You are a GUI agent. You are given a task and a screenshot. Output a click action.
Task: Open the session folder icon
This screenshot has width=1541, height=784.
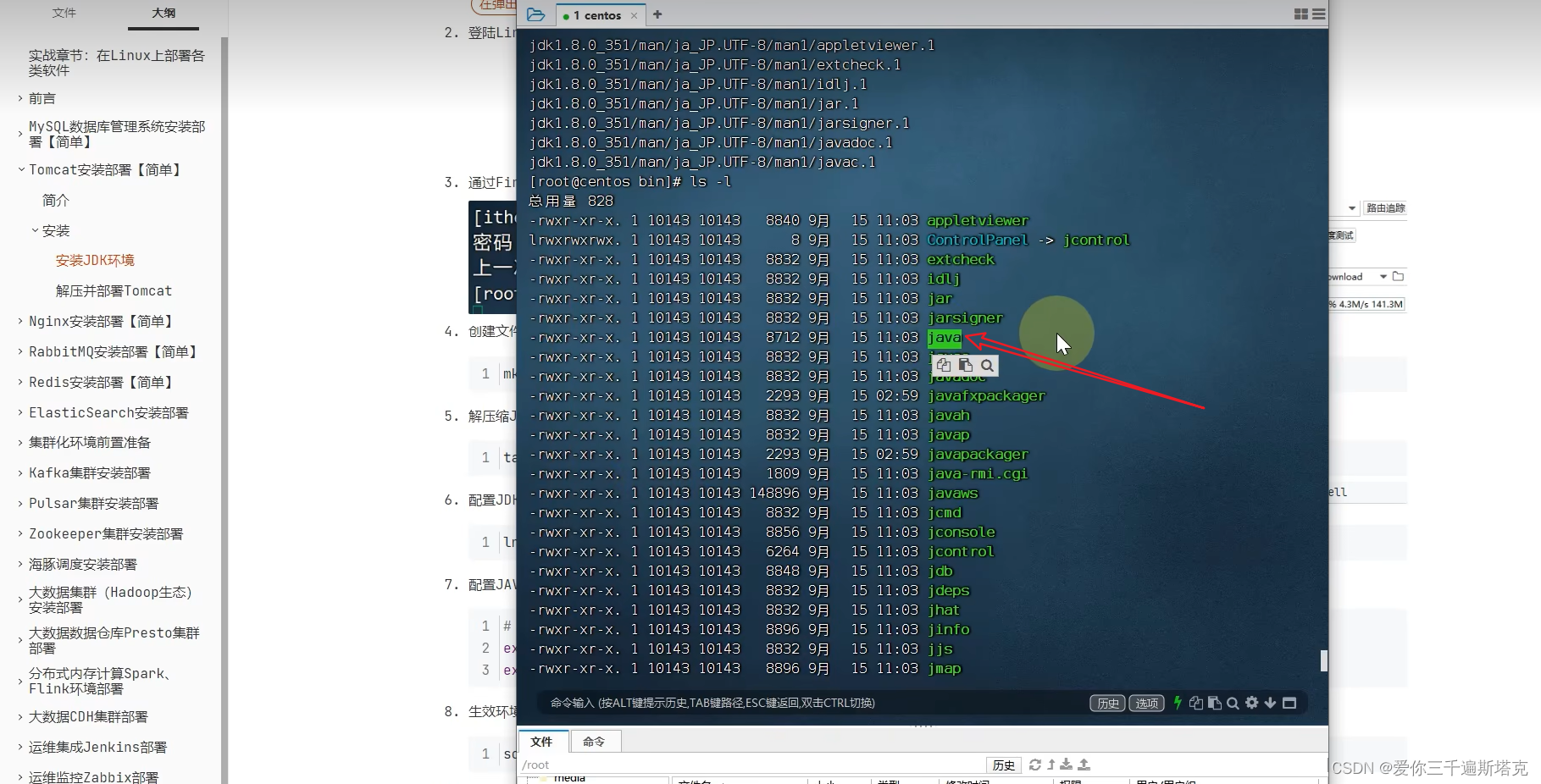pyautogui.click(x=535, y=14)
